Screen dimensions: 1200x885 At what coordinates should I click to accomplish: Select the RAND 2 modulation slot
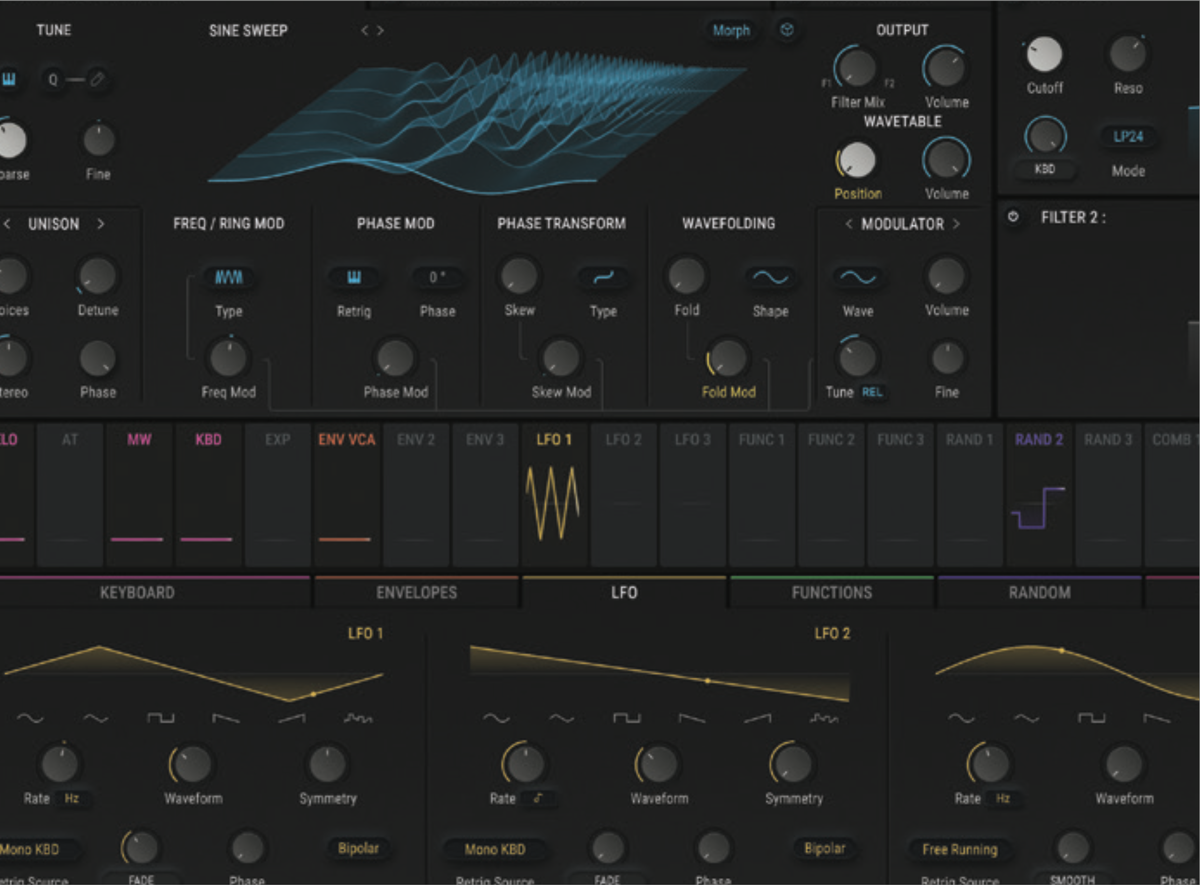[1038, 492]
